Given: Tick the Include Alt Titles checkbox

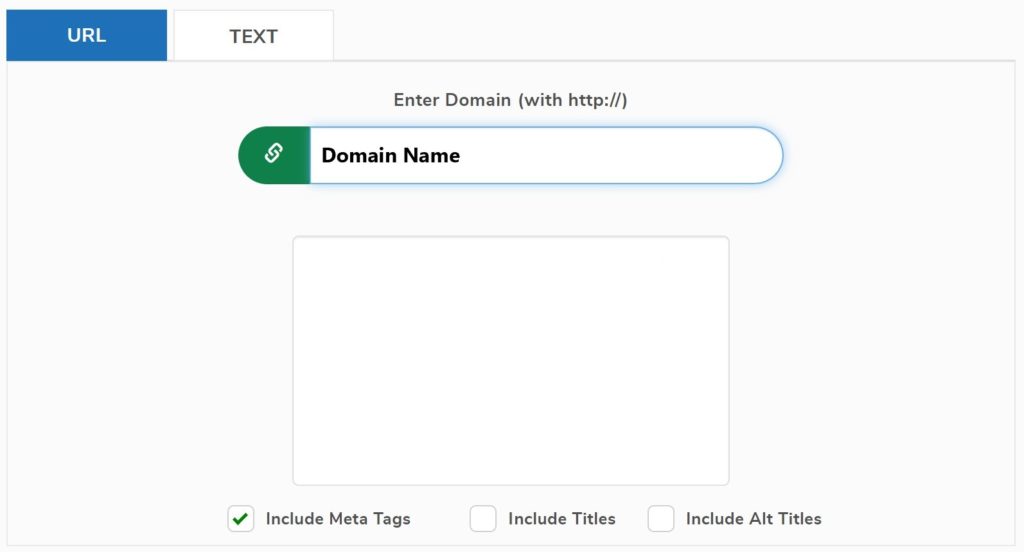Looking at the screenshot, I should (x=661, y=519).
